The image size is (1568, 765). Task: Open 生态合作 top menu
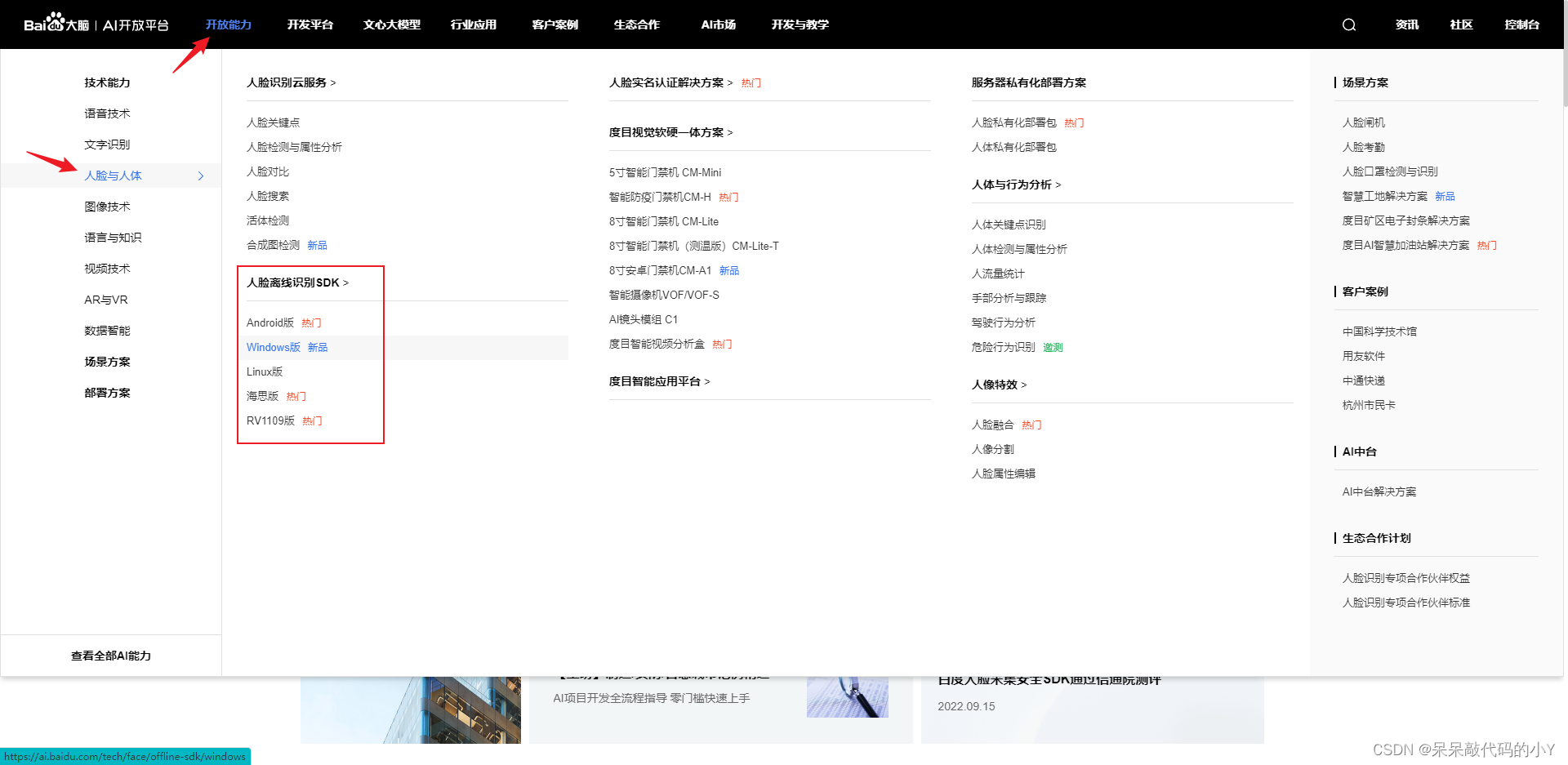point(637,24)
